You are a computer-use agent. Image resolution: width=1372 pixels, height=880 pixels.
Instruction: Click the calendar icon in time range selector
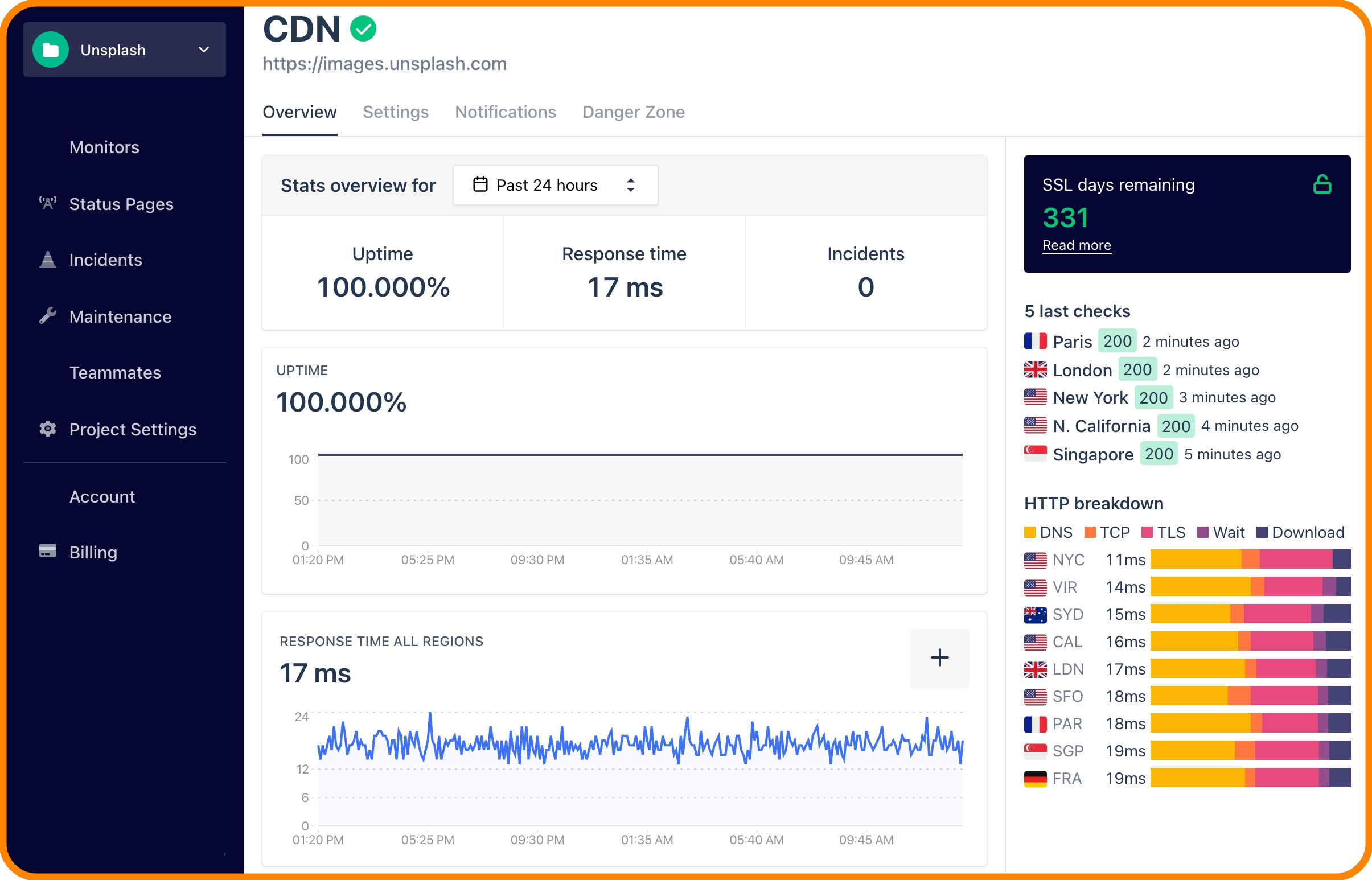(480, 184)
